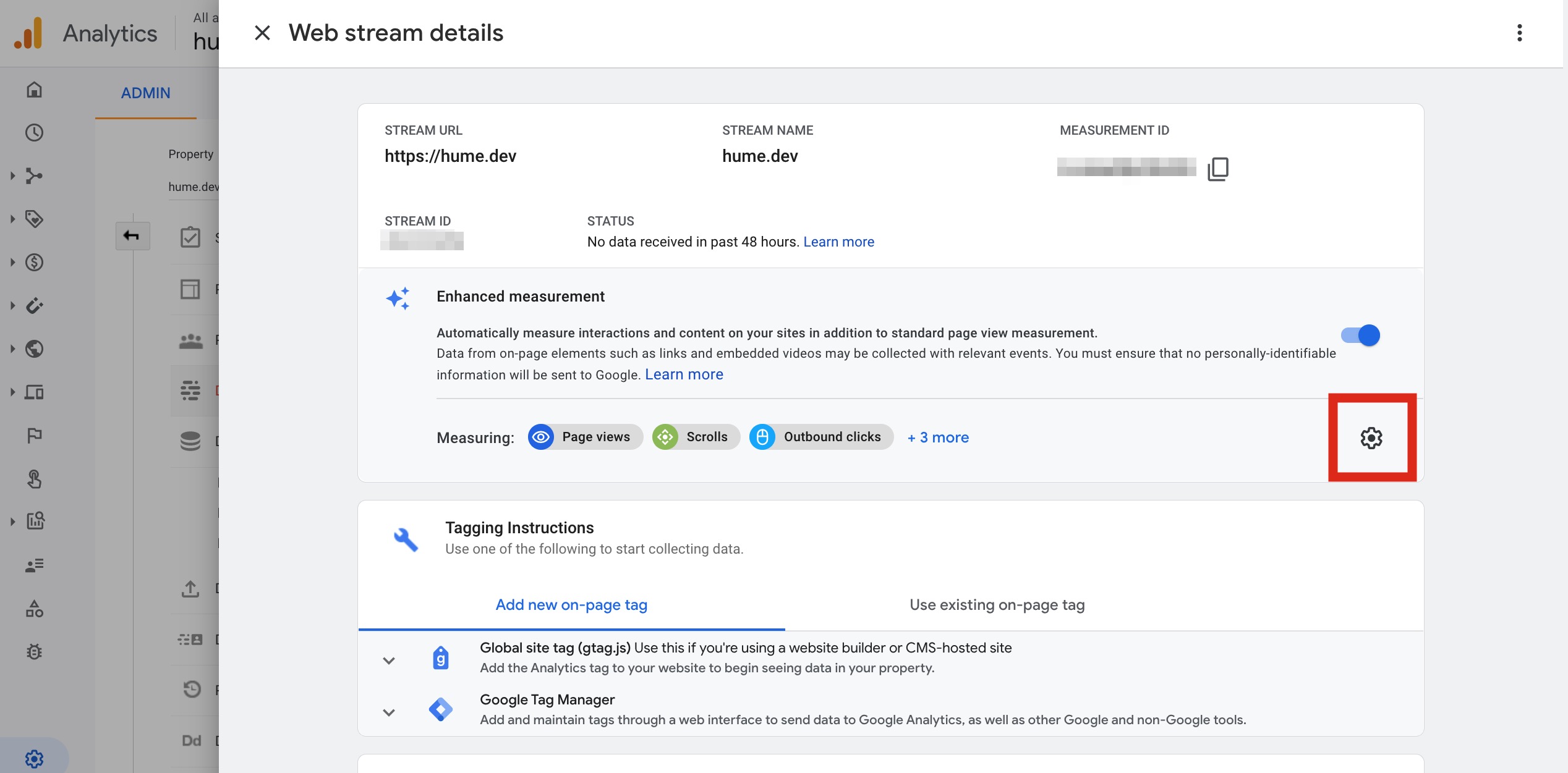The width and height of the screenshot is (1568, 773).
Task: Click the Tagging Instructions wrench icon
Action: (406, 539)
